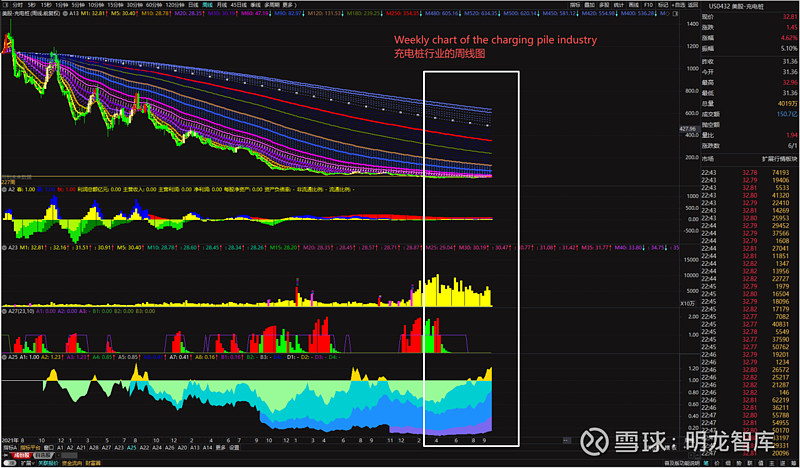Click the A13 indicator settings icon on main chart

click(64, 12)
